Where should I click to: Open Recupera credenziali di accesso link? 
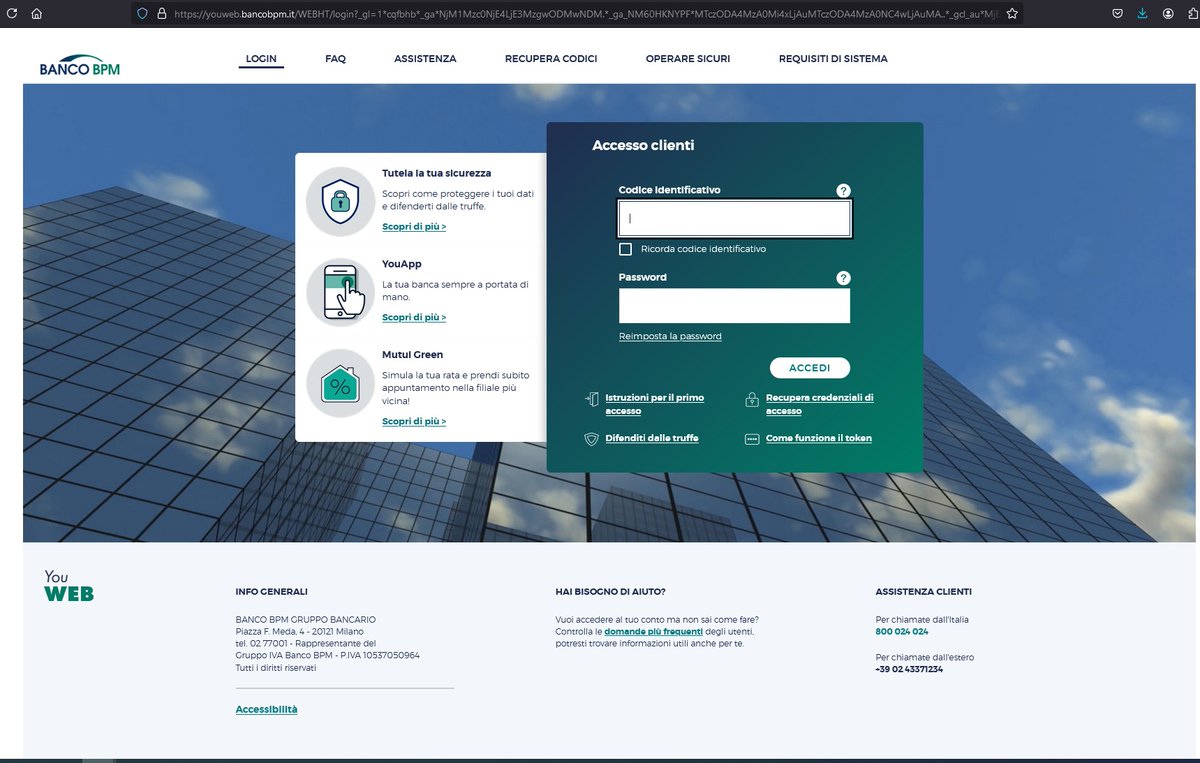[x=820, y=404]
